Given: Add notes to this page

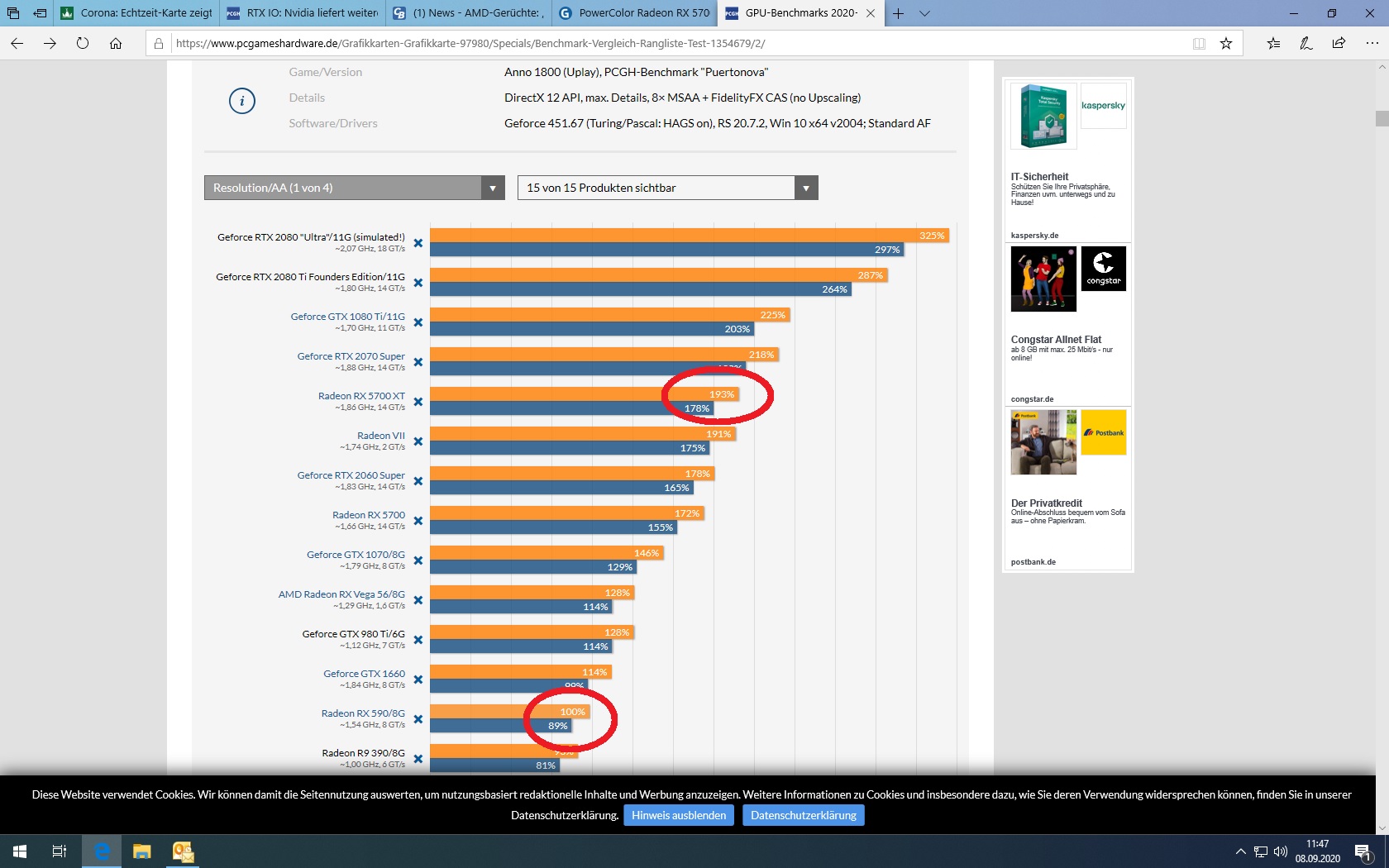Looking at the screenshot, I should click(x=1306, y=43).
